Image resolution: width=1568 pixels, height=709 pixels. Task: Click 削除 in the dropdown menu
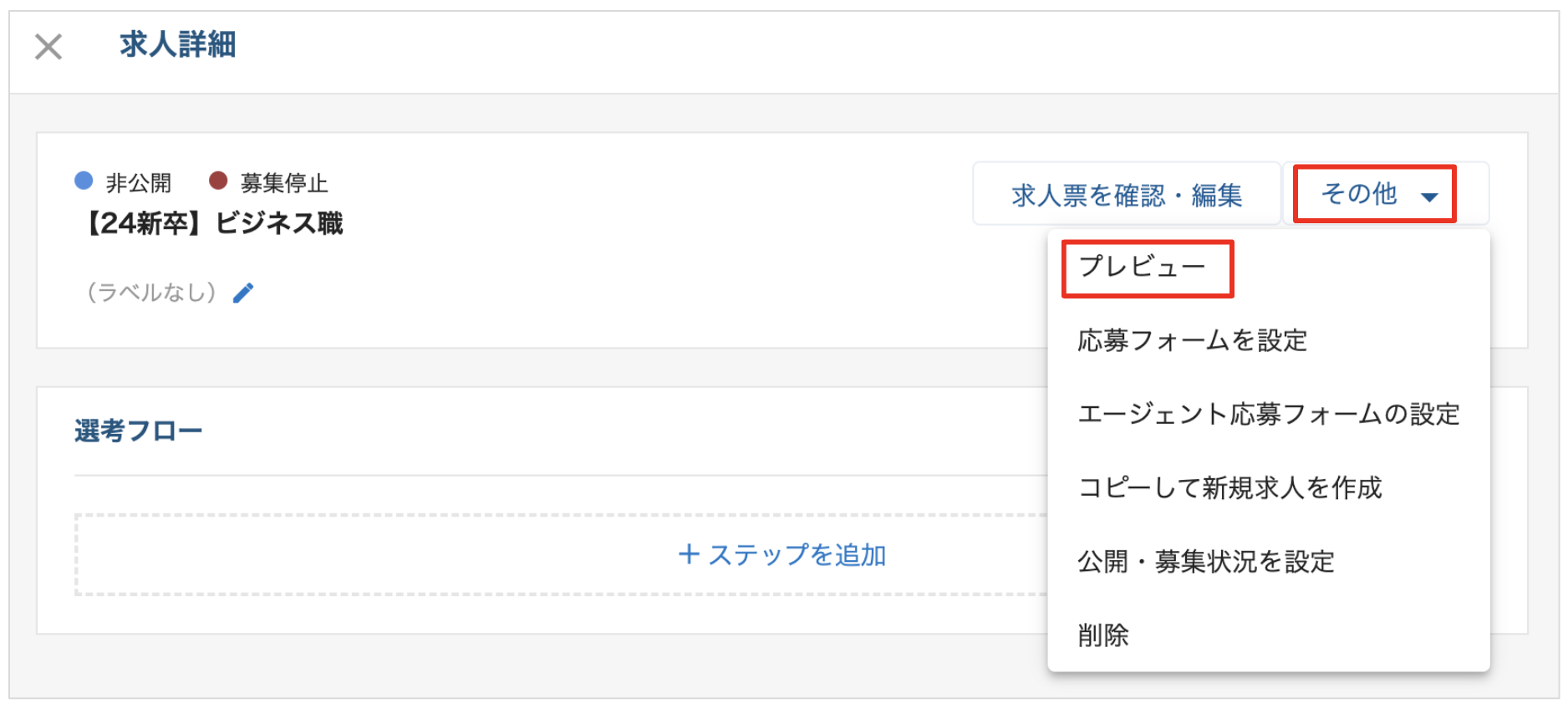1103,635
